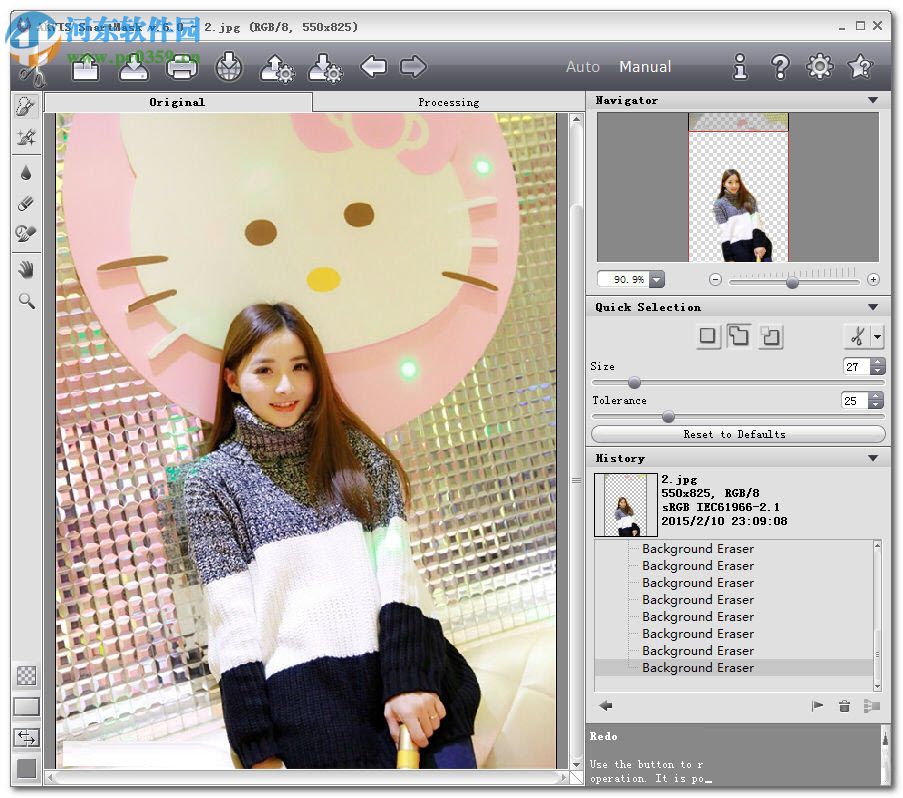Open the Original tab
903x798 pixels.
click(x=177, y=101)
